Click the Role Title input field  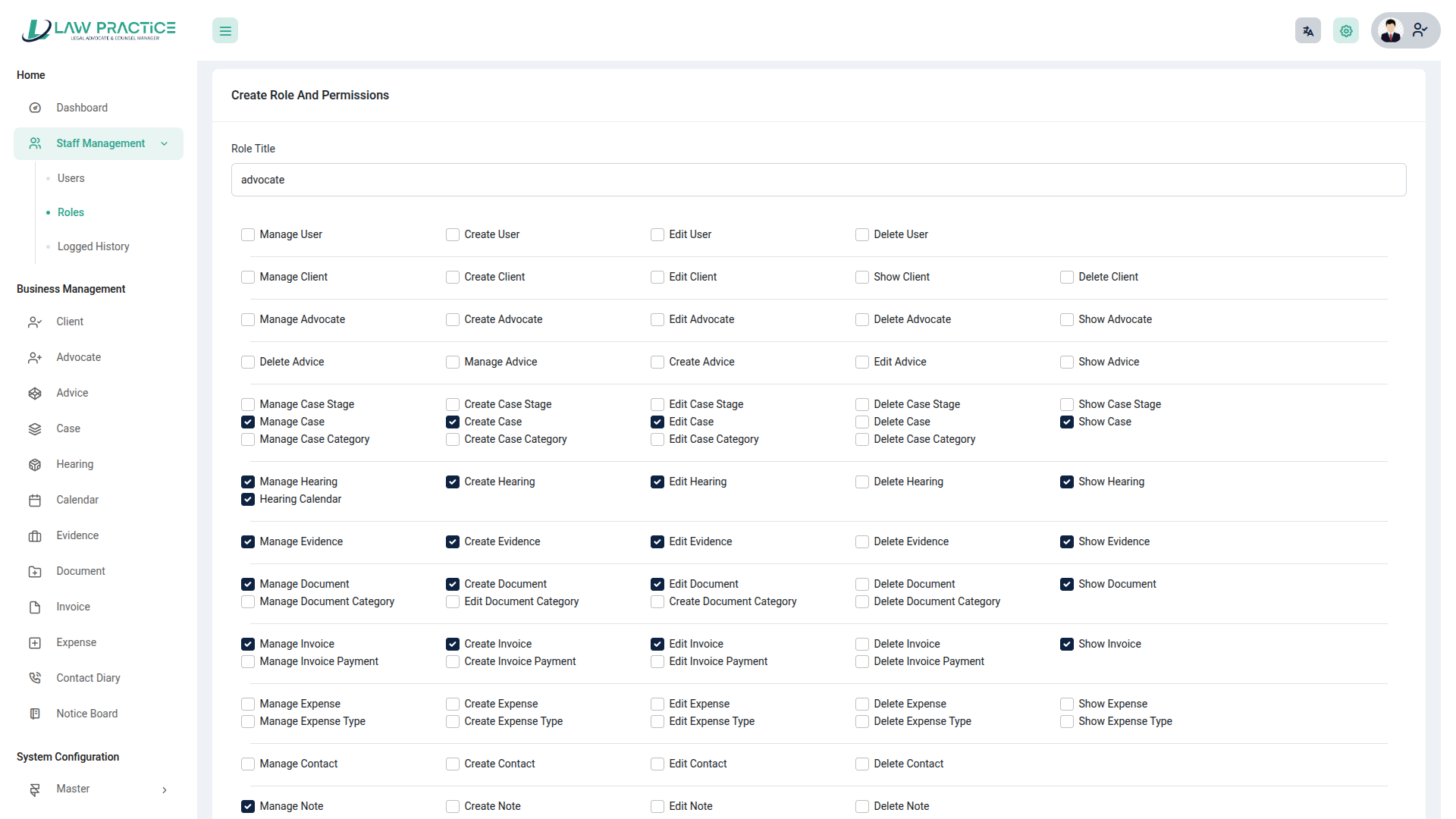click(x=818, y=180)
